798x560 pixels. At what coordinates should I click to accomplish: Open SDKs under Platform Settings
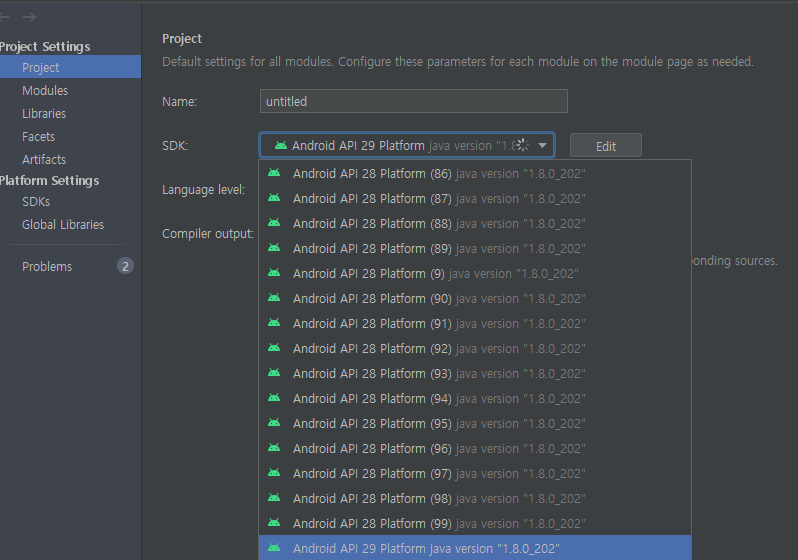coord(36,202)
